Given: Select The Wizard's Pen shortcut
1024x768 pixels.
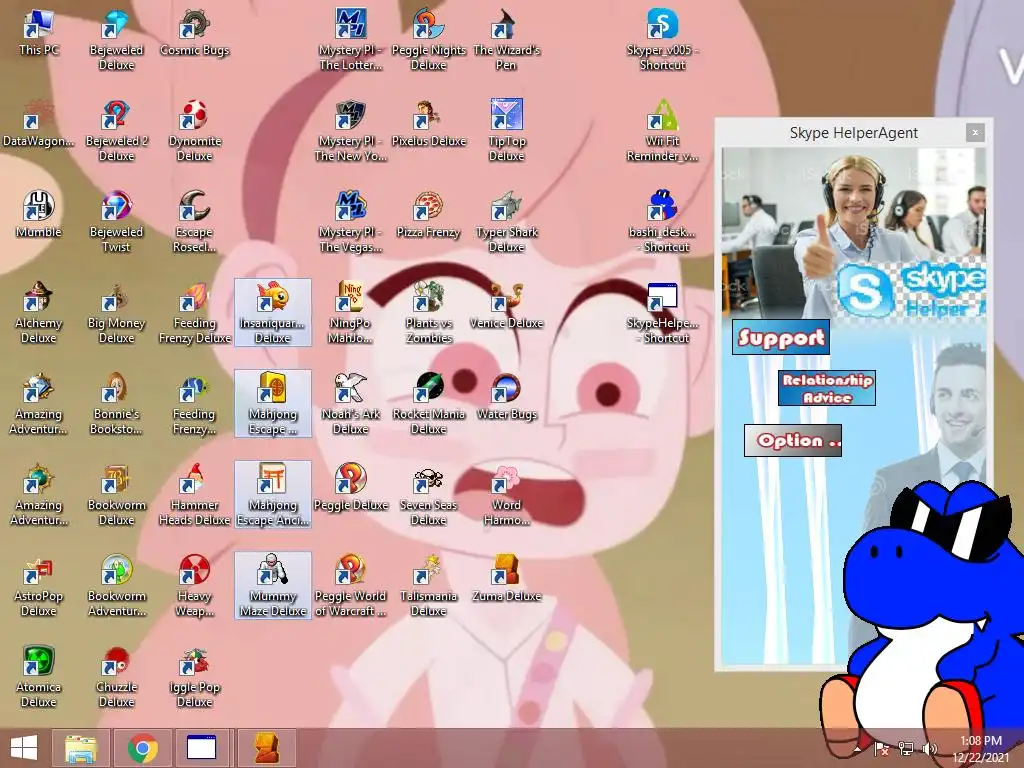Looking at the screenshot, I should (506, 39).
